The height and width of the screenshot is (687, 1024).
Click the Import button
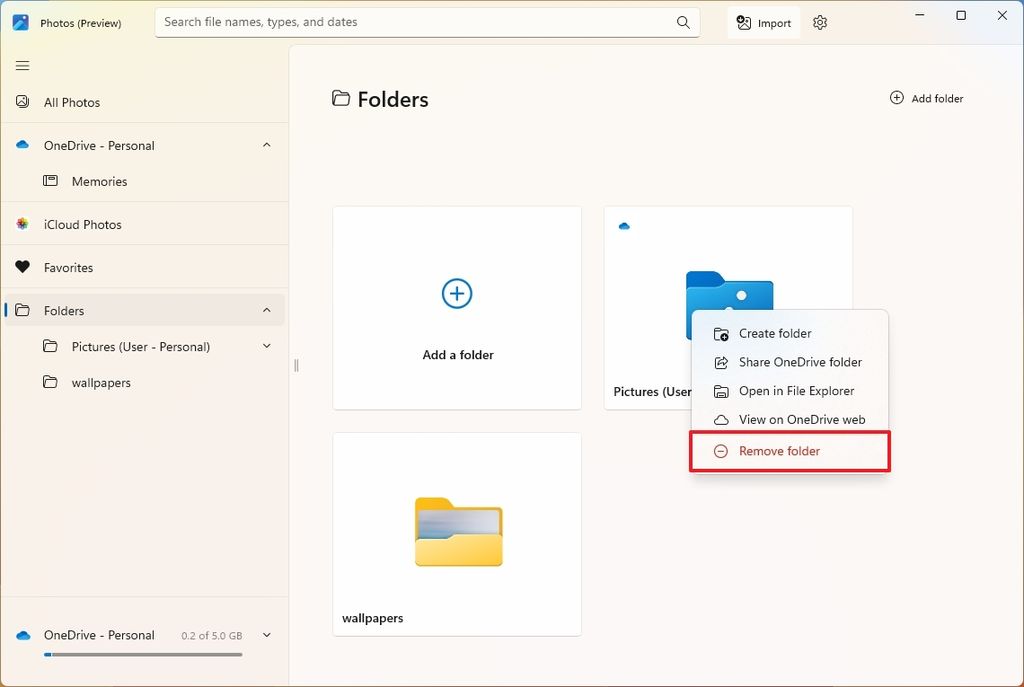pos(764,23)
